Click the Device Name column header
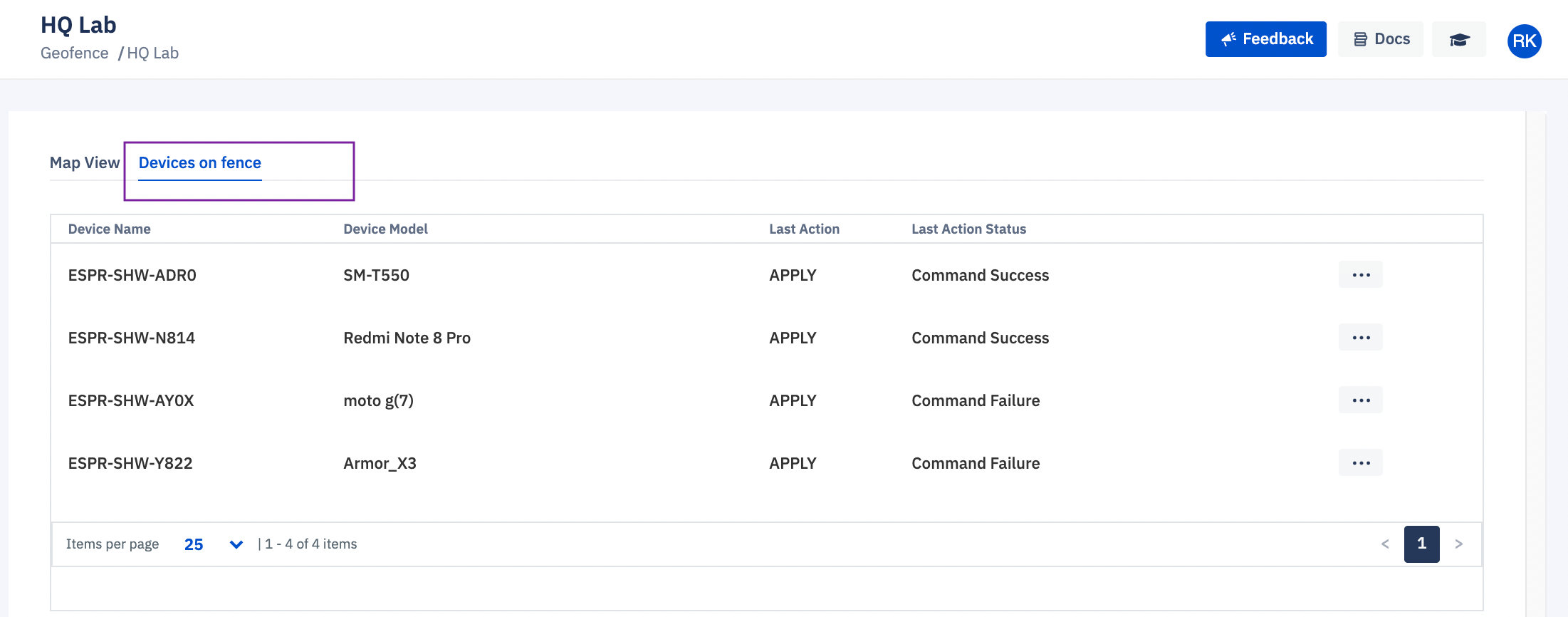1568x617 pixels. (x=110, y=229)
